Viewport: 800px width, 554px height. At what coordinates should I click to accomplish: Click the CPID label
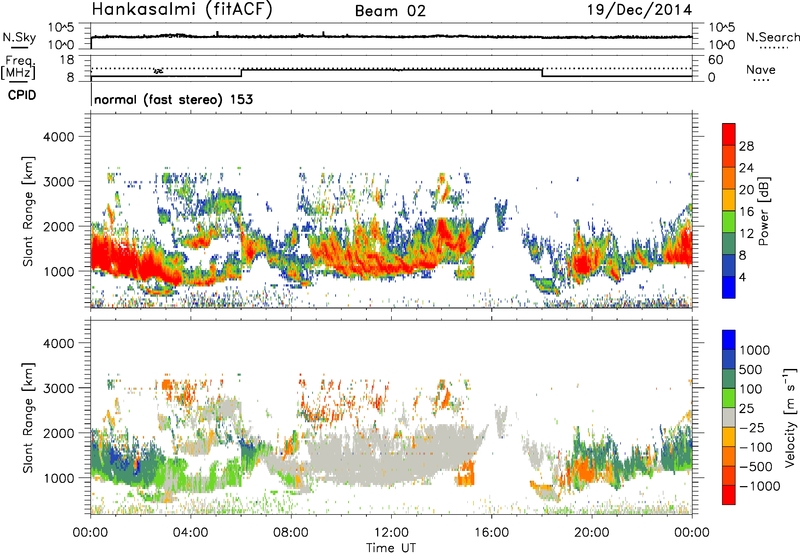(x=22, y=95)
